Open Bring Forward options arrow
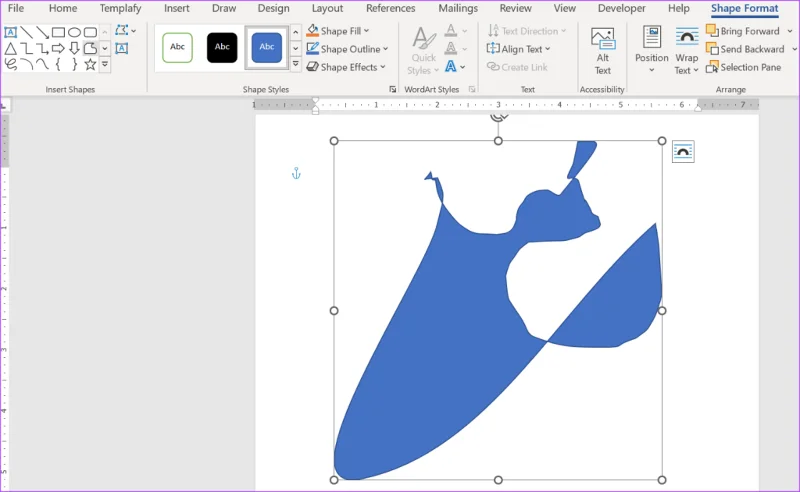The image size is (800, 492). tap(790, 31)
